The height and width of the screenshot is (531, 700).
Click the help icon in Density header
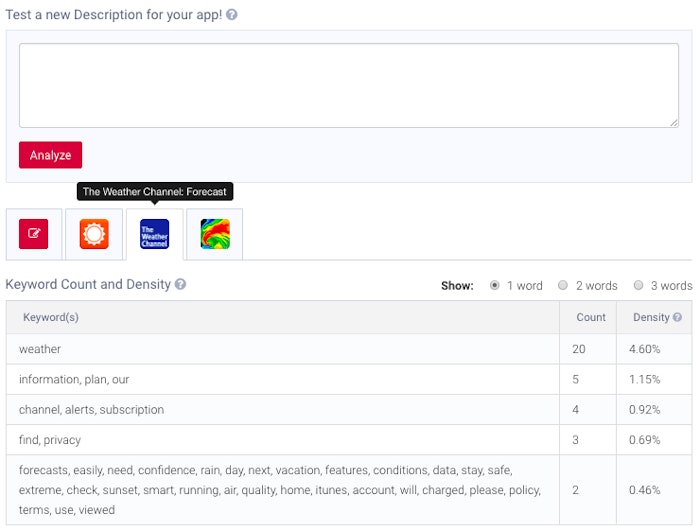pyautogui.click(x=677, y=317)
